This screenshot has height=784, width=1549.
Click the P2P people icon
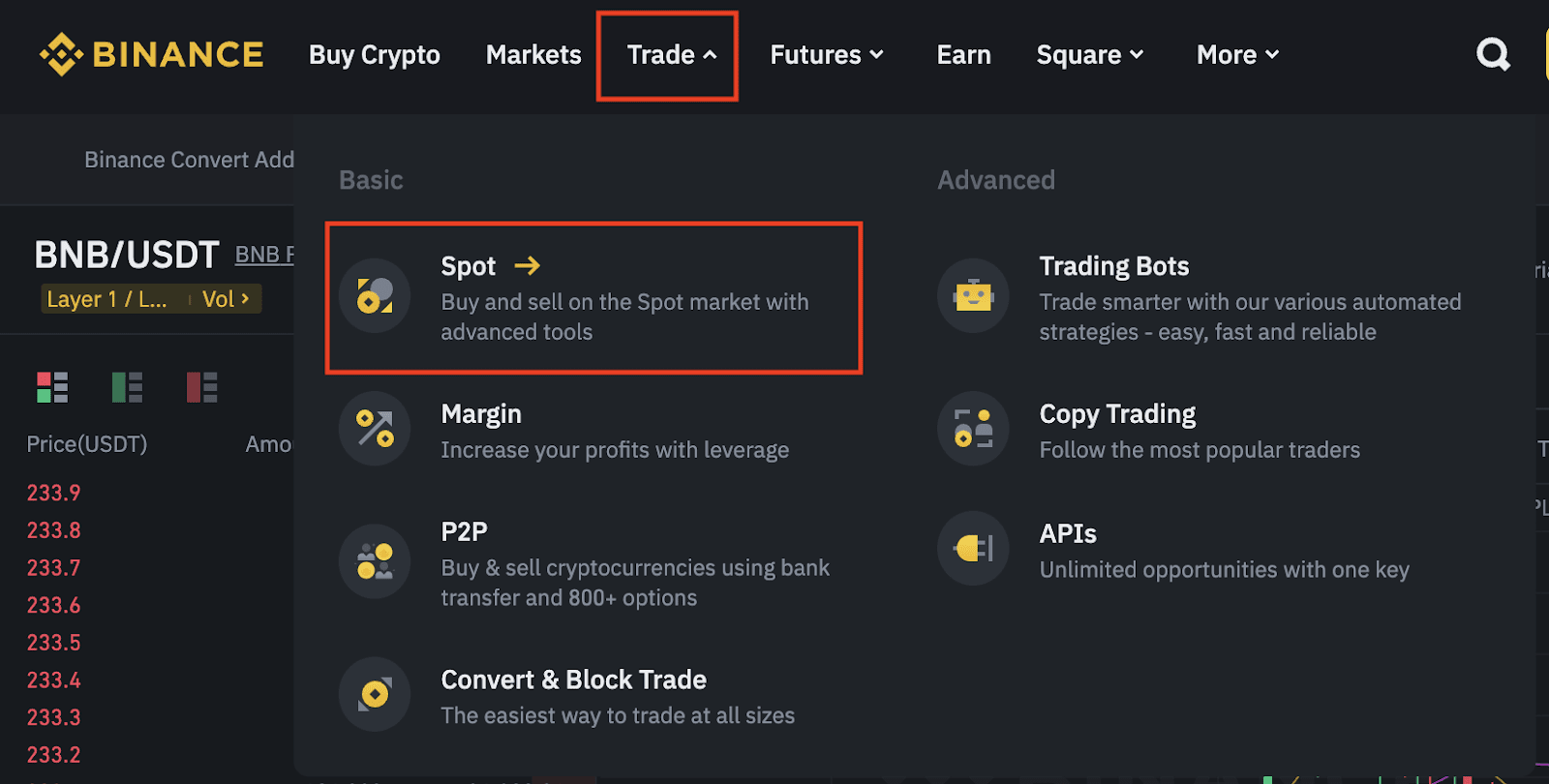coord(375,561)
